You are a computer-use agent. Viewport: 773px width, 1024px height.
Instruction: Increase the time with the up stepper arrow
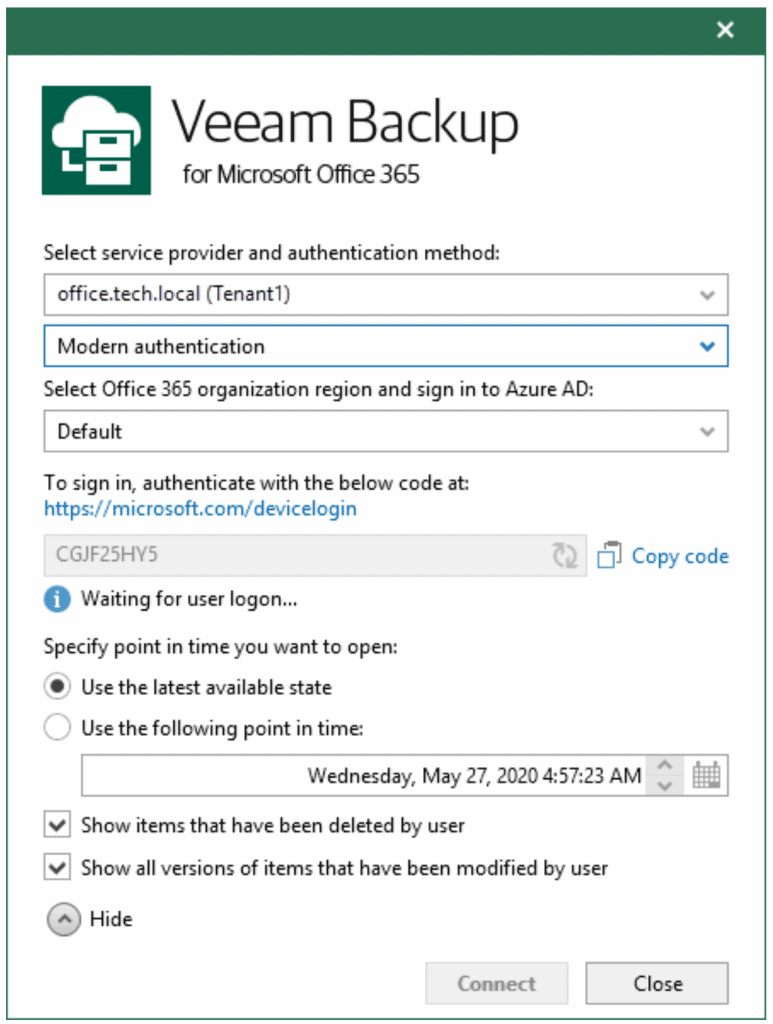coord(665,765)
